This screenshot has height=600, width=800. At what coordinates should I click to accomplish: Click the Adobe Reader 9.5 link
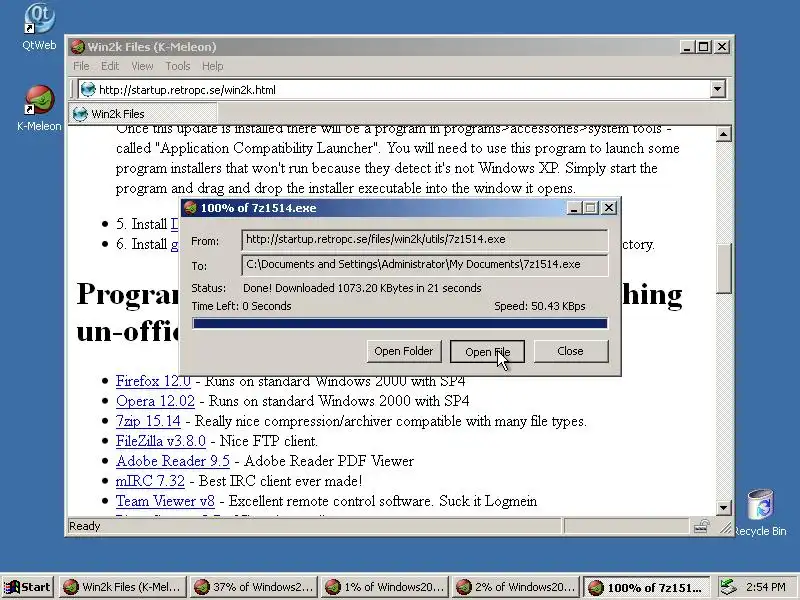point(172,461)
